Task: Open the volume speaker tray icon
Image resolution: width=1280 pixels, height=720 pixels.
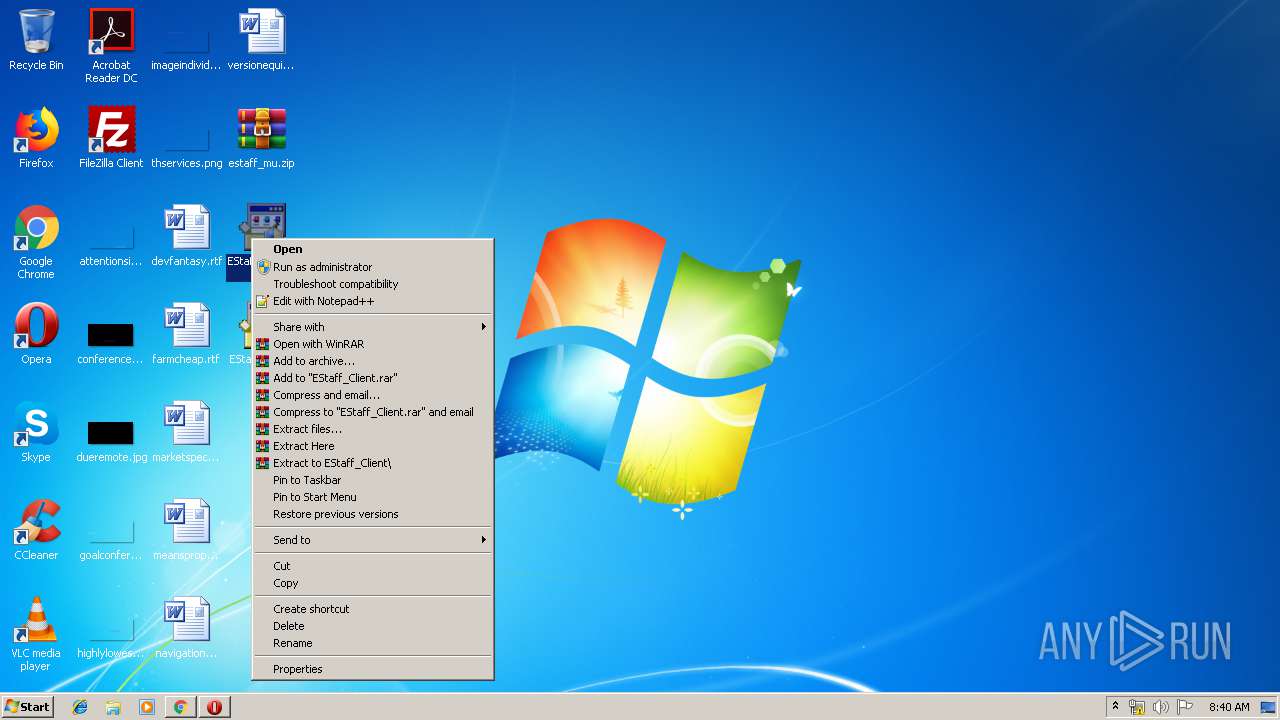Action: click(1160, 707)
